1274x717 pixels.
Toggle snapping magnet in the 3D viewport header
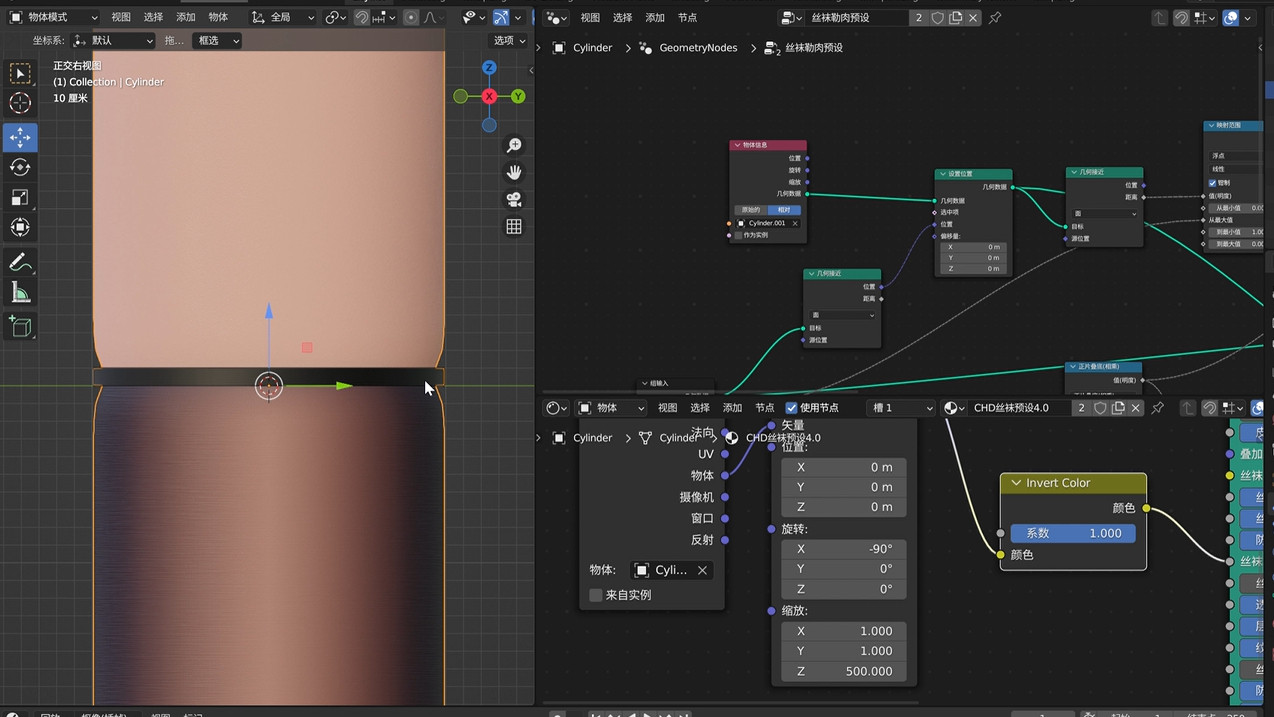pyautogui.click(x=362, y=18)
